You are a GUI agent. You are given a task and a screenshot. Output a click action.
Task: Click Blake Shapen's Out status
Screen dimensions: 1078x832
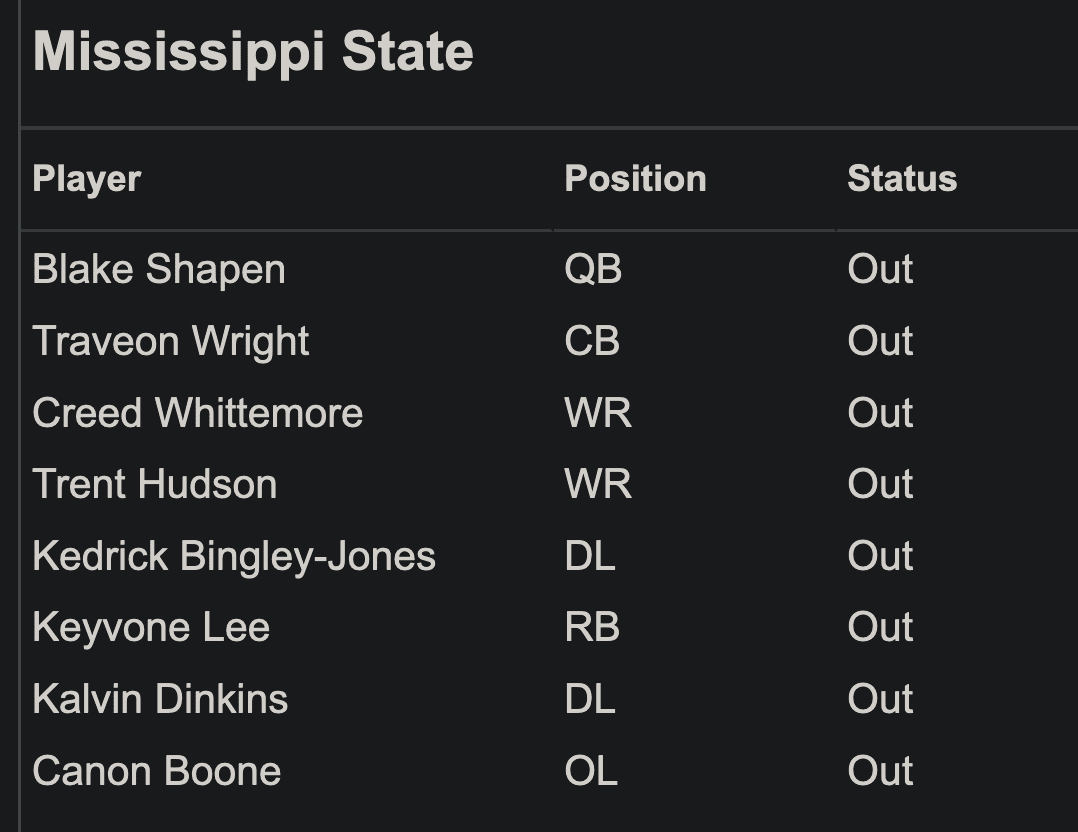pos(880,270)
